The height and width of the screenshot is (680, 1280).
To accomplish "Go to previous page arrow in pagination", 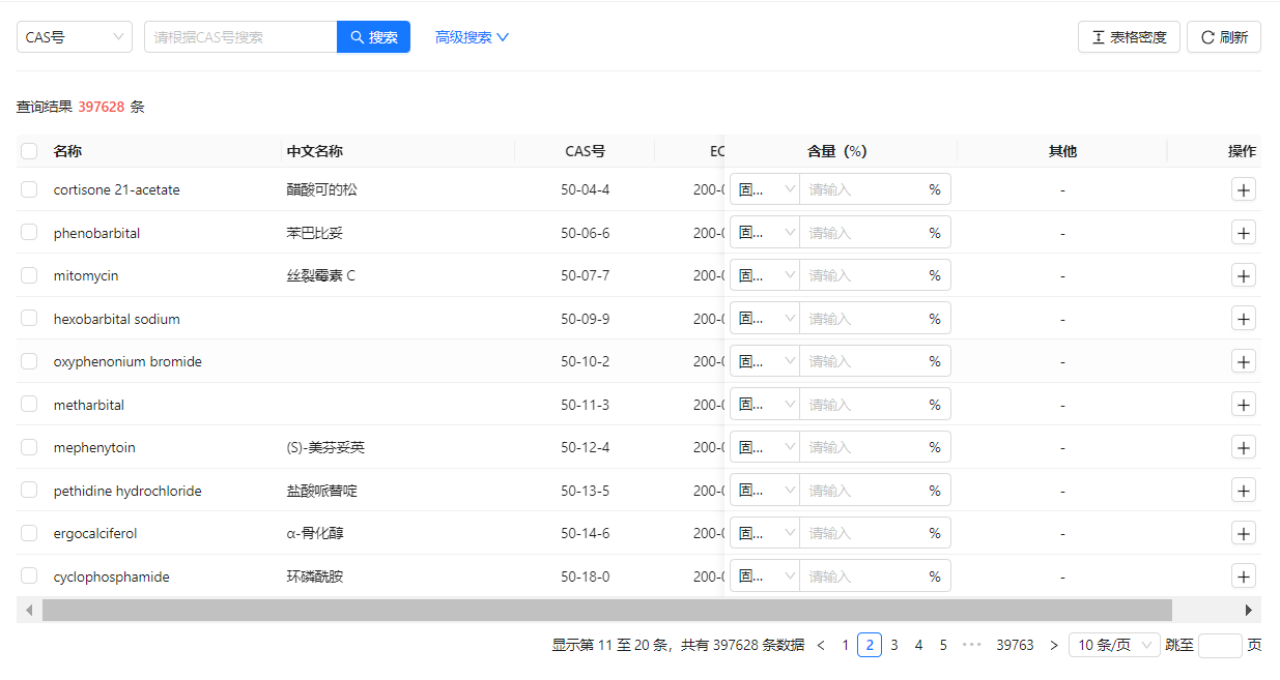I will 821,646.
